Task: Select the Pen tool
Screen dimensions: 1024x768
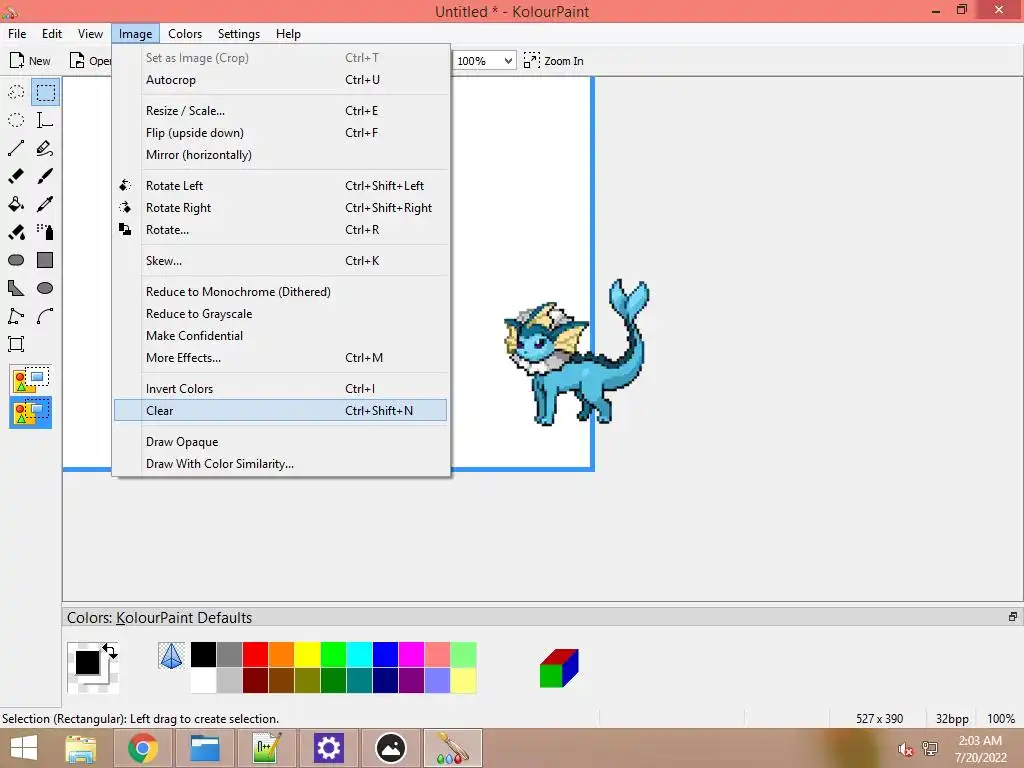Action: 45,148
